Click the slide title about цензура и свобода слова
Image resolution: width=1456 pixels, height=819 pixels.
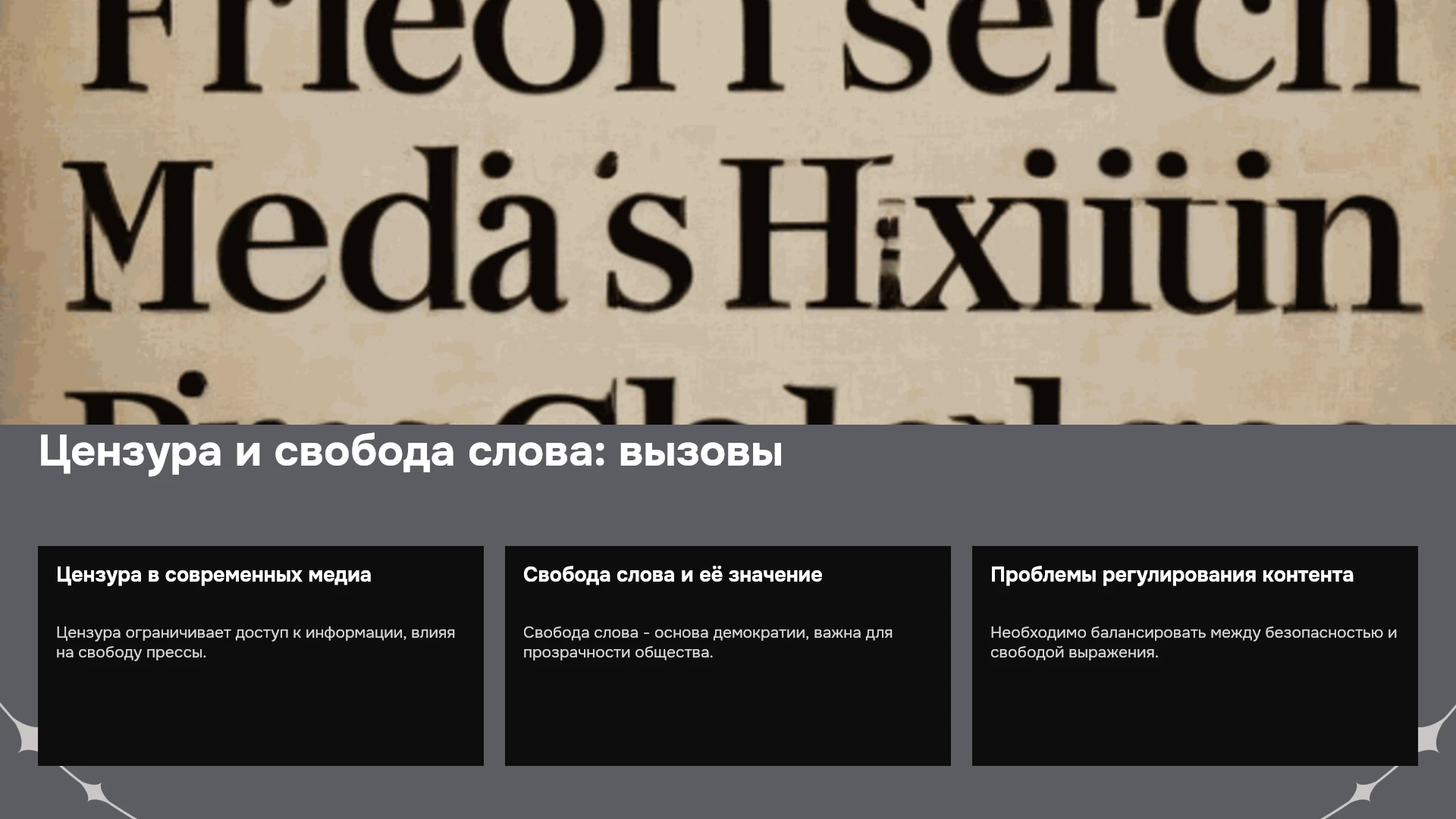tap(410, 452)
